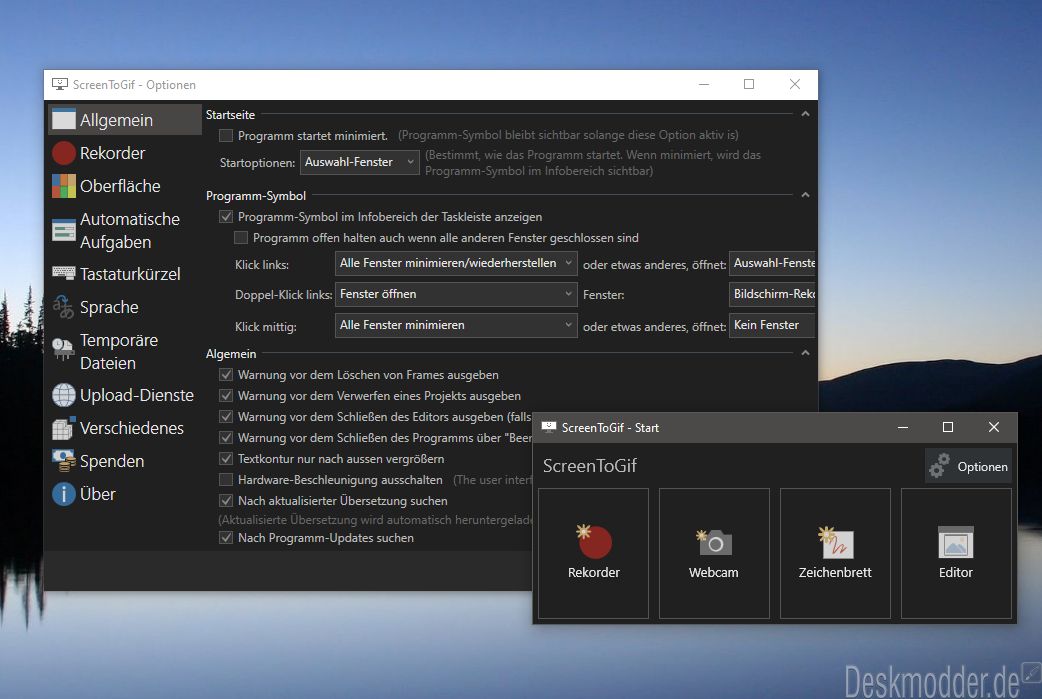Click the Tastaturkürzel keyboard icon
Screen dimensions: 1042x699
[64, 273]
